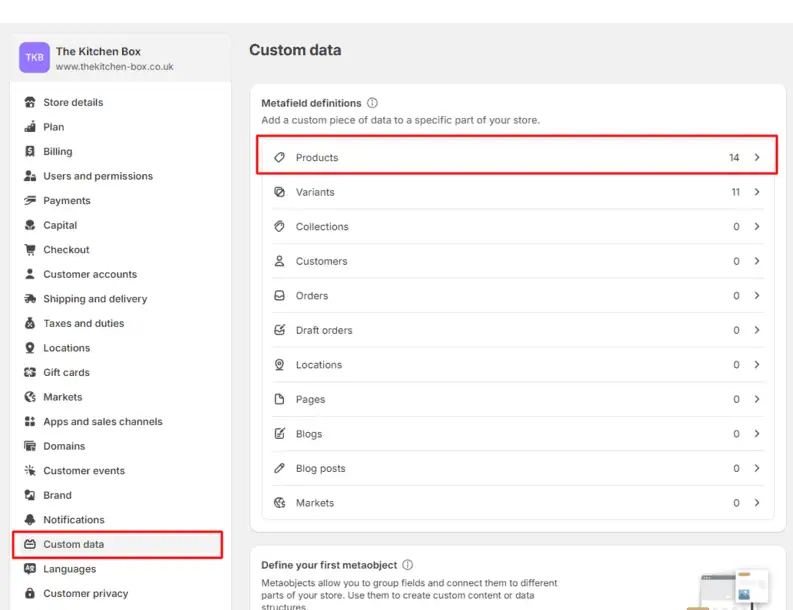
Task: Expand Products row chevron
Action: 757,157
